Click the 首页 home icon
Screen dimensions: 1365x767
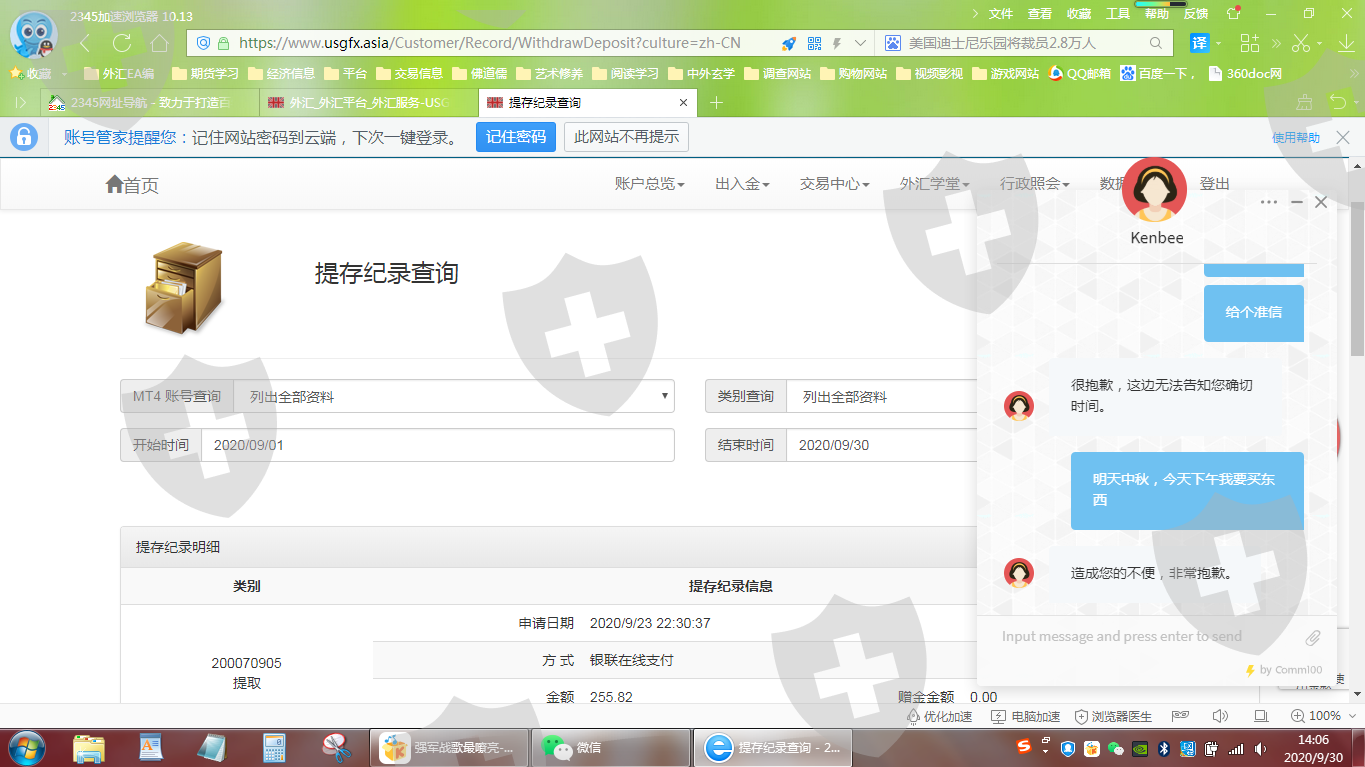115,184
